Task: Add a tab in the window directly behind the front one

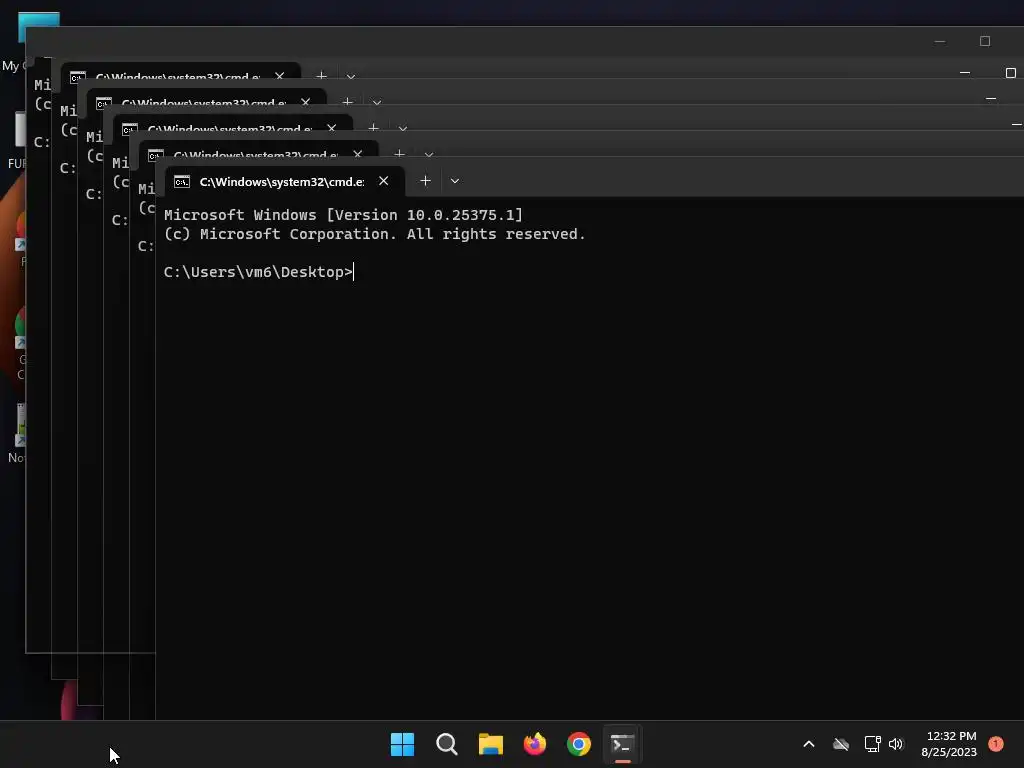Action: tap(399, 154)
